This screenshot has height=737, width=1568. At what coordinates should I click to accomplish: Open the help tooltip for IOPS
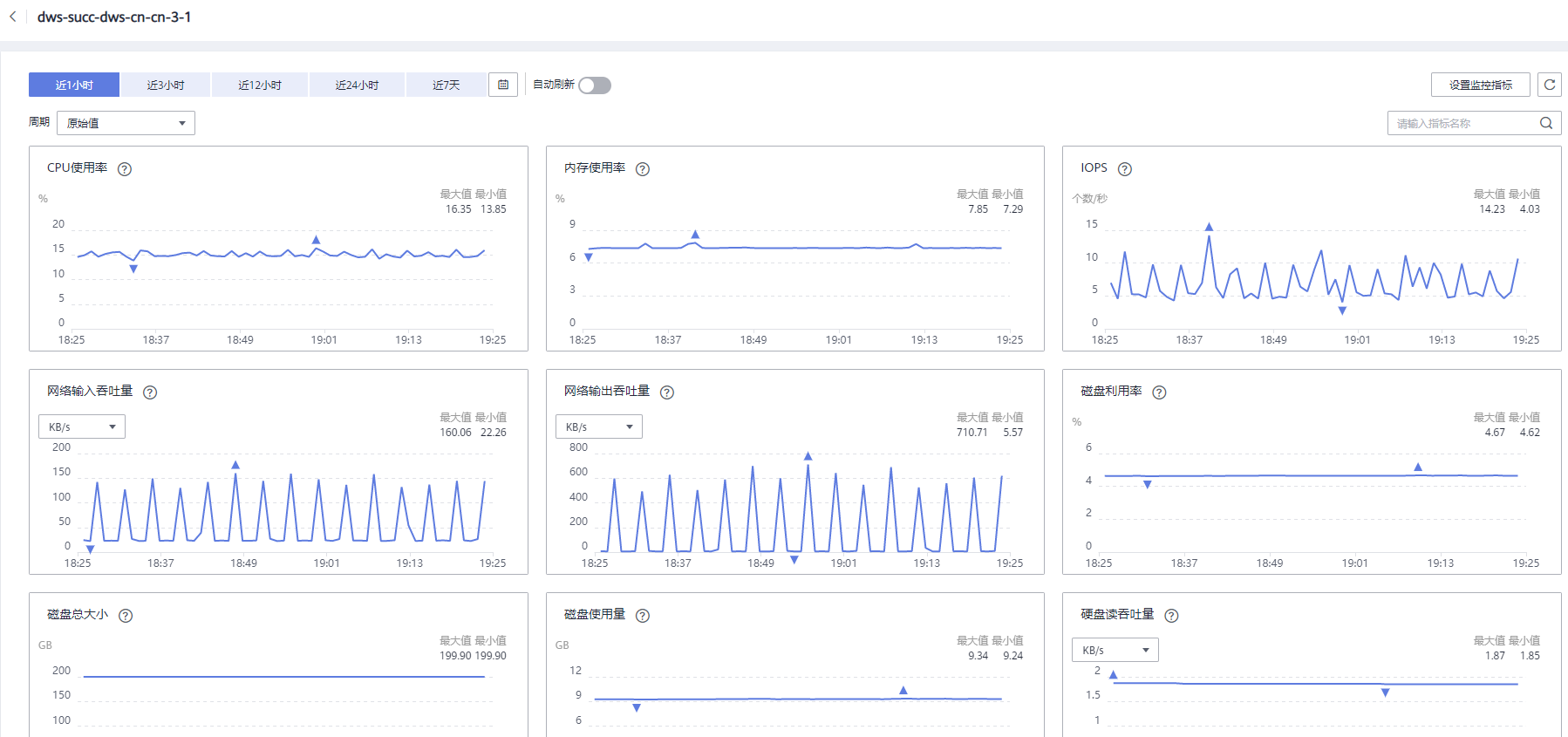1125,169
